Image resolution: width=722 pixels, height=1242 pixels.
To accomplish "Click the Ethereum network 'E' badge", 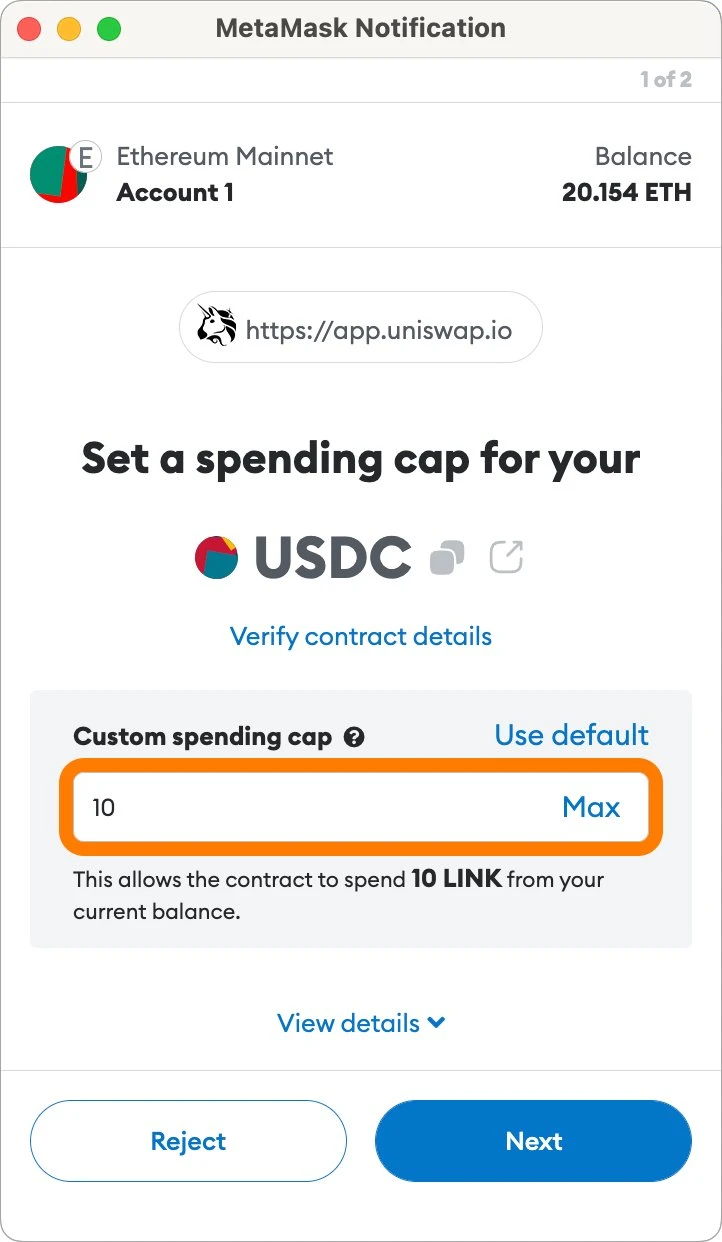I will coord(86,157).
